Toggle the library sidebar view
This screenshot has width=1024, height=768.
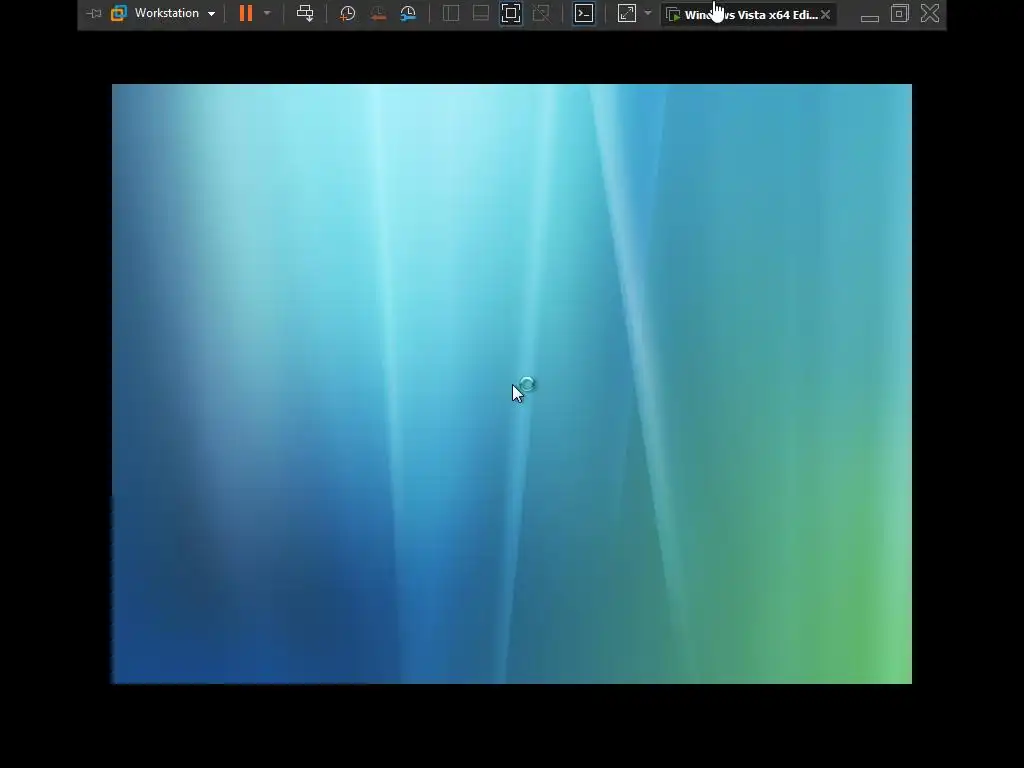pyautogui.click(x=451, y=13)
